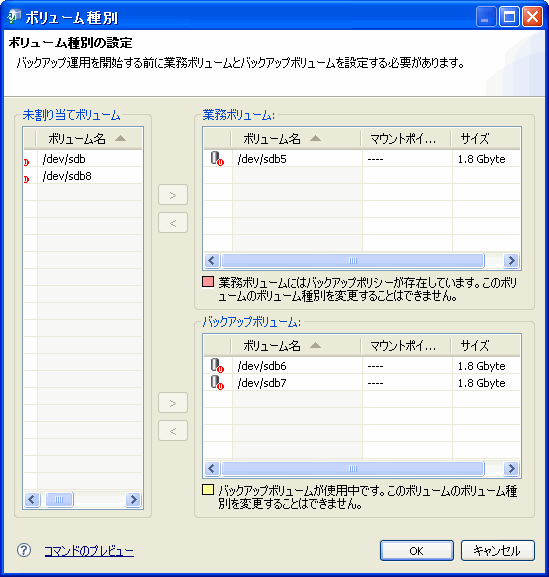Remove volume from backup volumes with < button
Image resolution: width=549 pixels, height=577 pixels.
(x=173, y=431)
